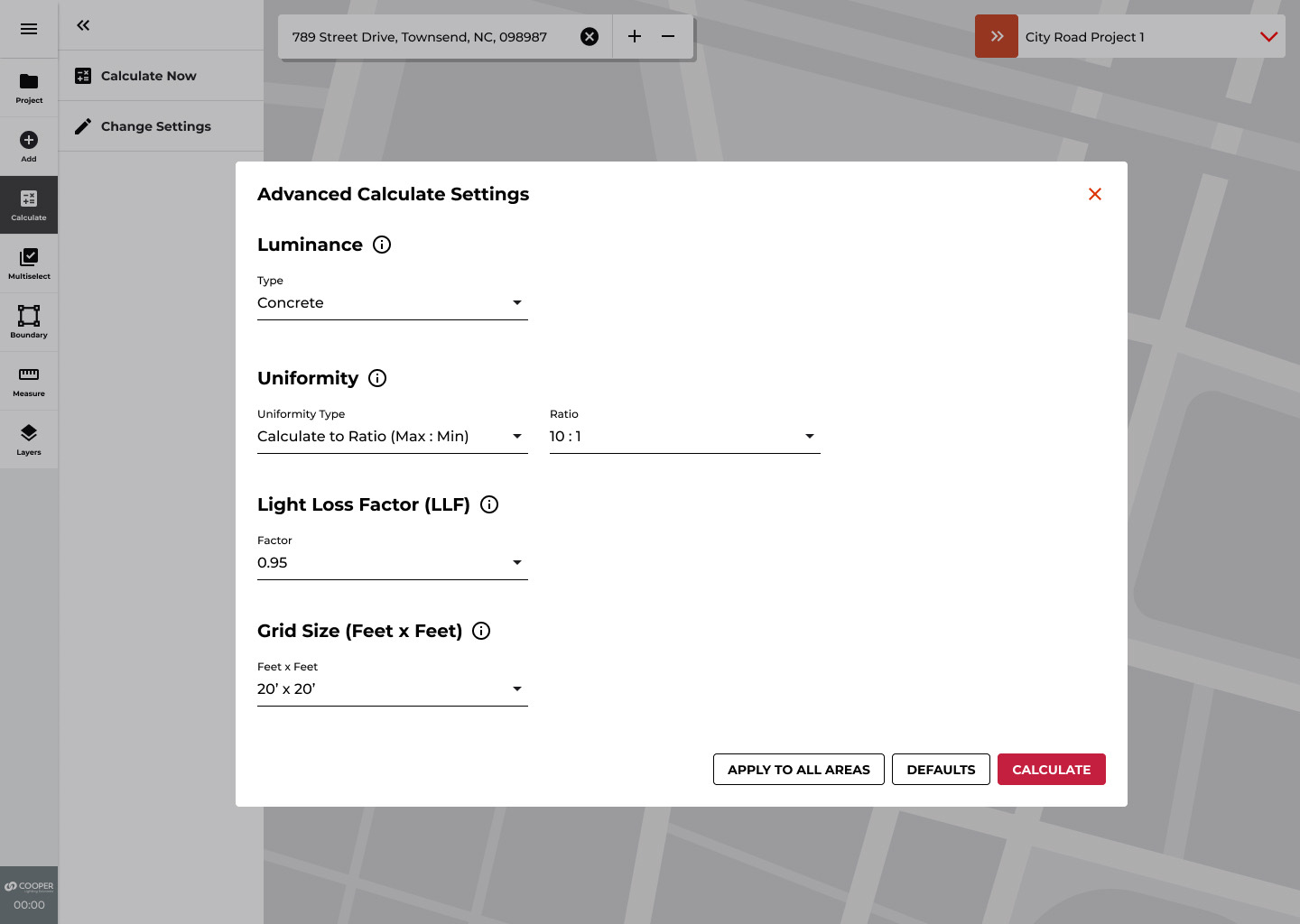Show Grid Size info icon
The image size is (1300, 924).
click(x=481, y=631)
